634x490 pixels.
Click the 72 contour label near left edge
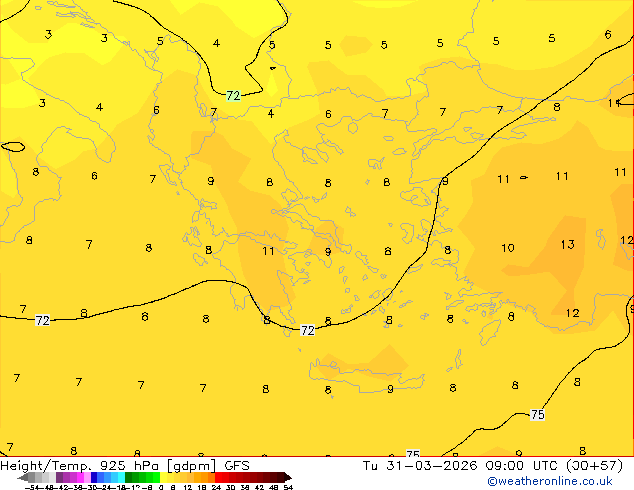tap(42, 321)
